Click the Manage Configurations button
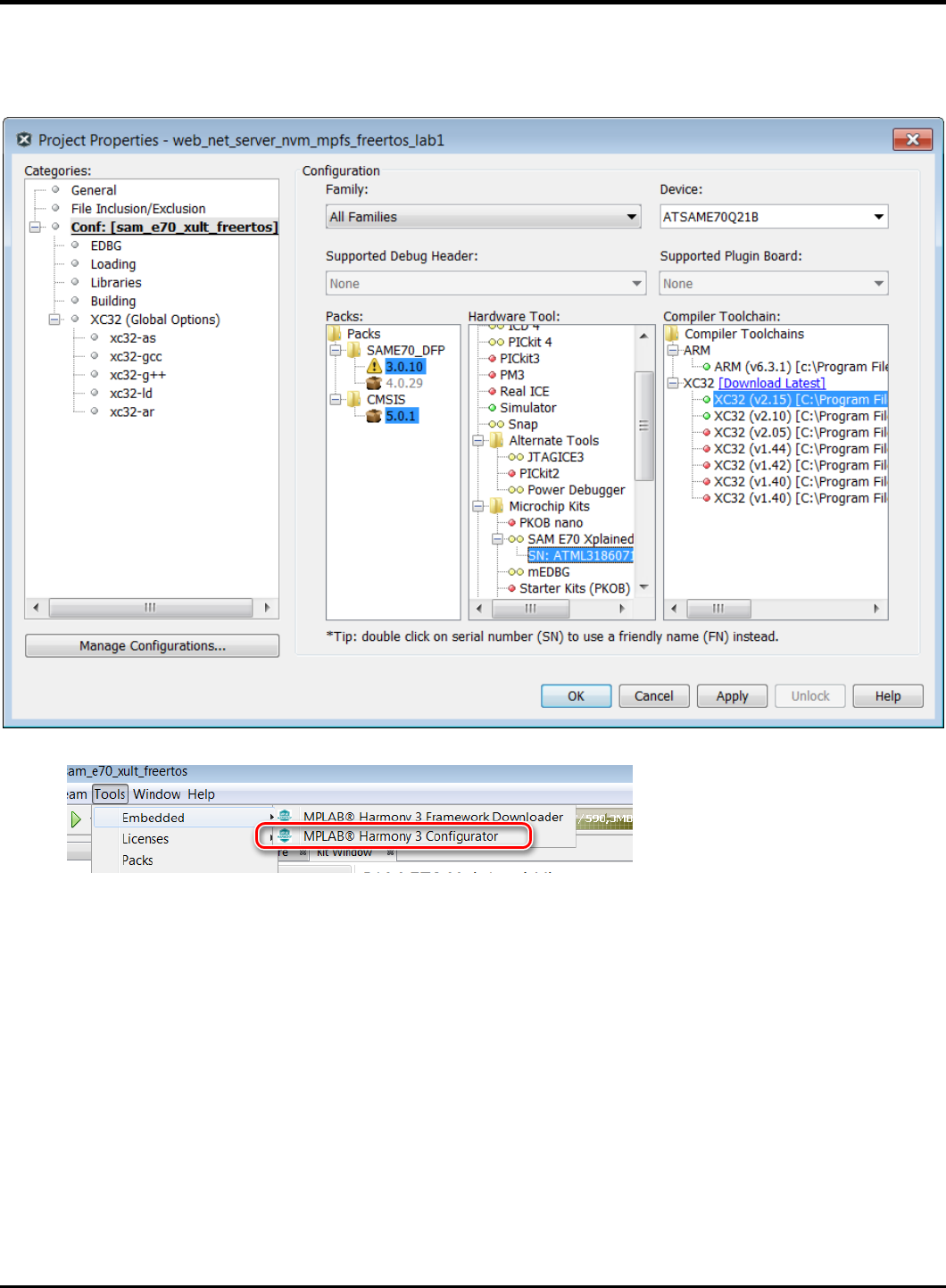 point(152,646)
